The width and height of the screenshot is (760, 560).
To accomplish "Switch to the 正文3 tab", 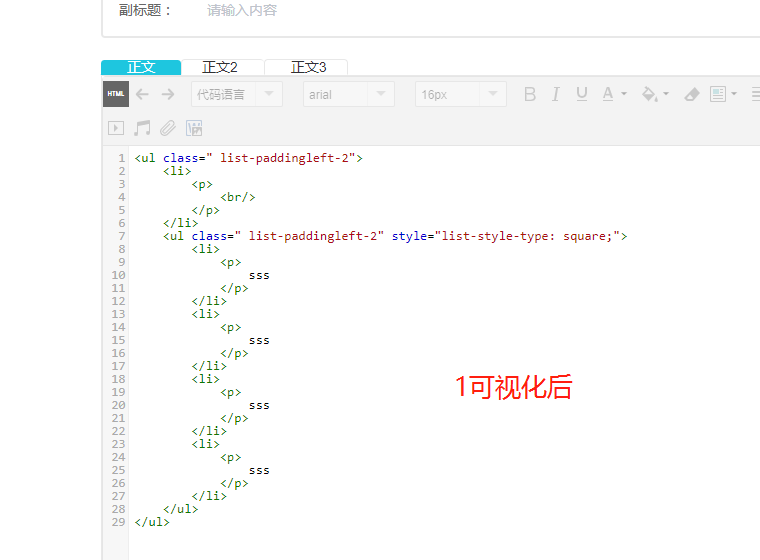I will point(308,67).
